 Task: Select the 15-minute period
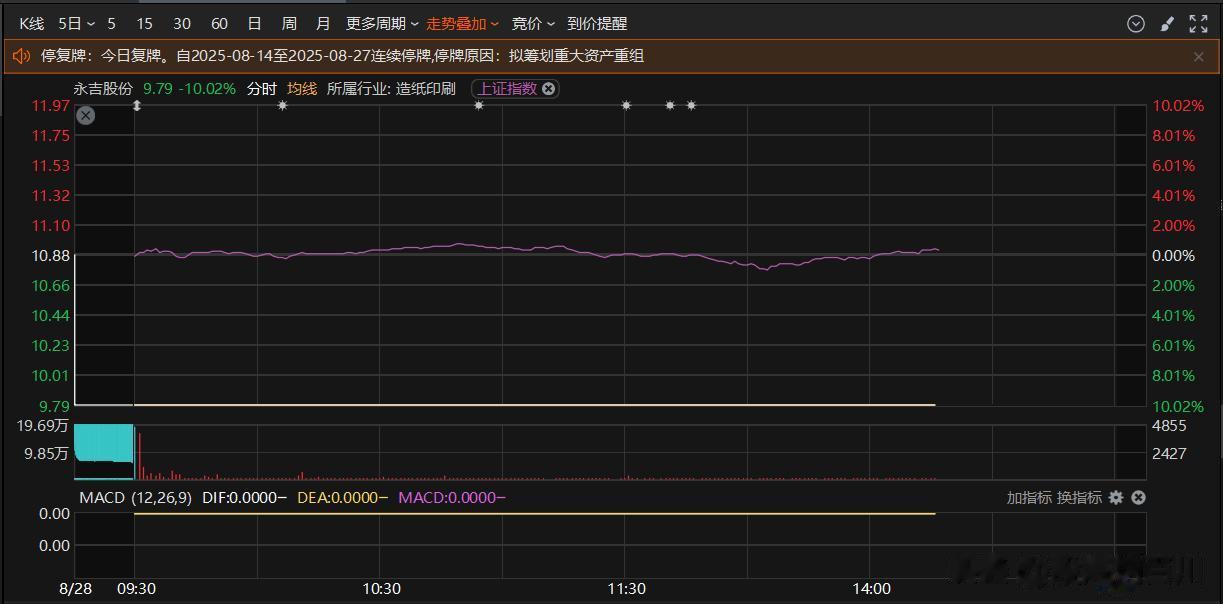[144, 24]
